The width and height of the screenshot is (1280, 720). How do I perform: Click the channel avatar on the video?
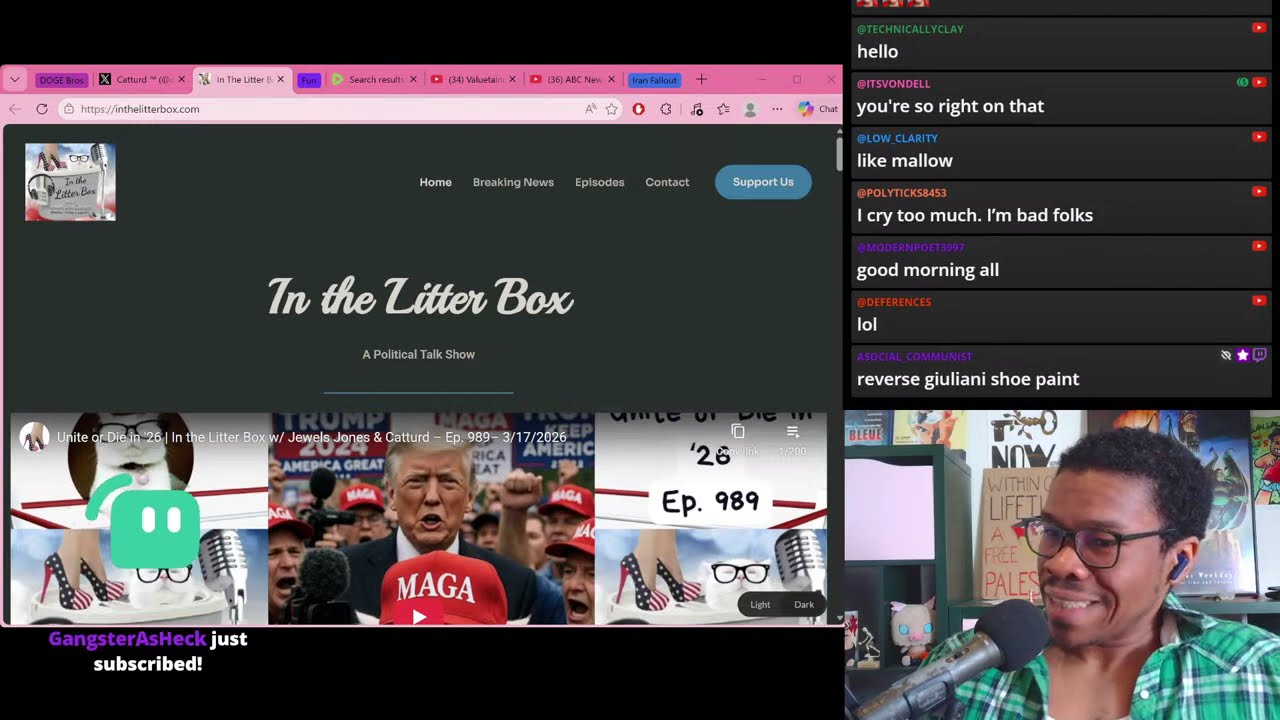(35, 437)
